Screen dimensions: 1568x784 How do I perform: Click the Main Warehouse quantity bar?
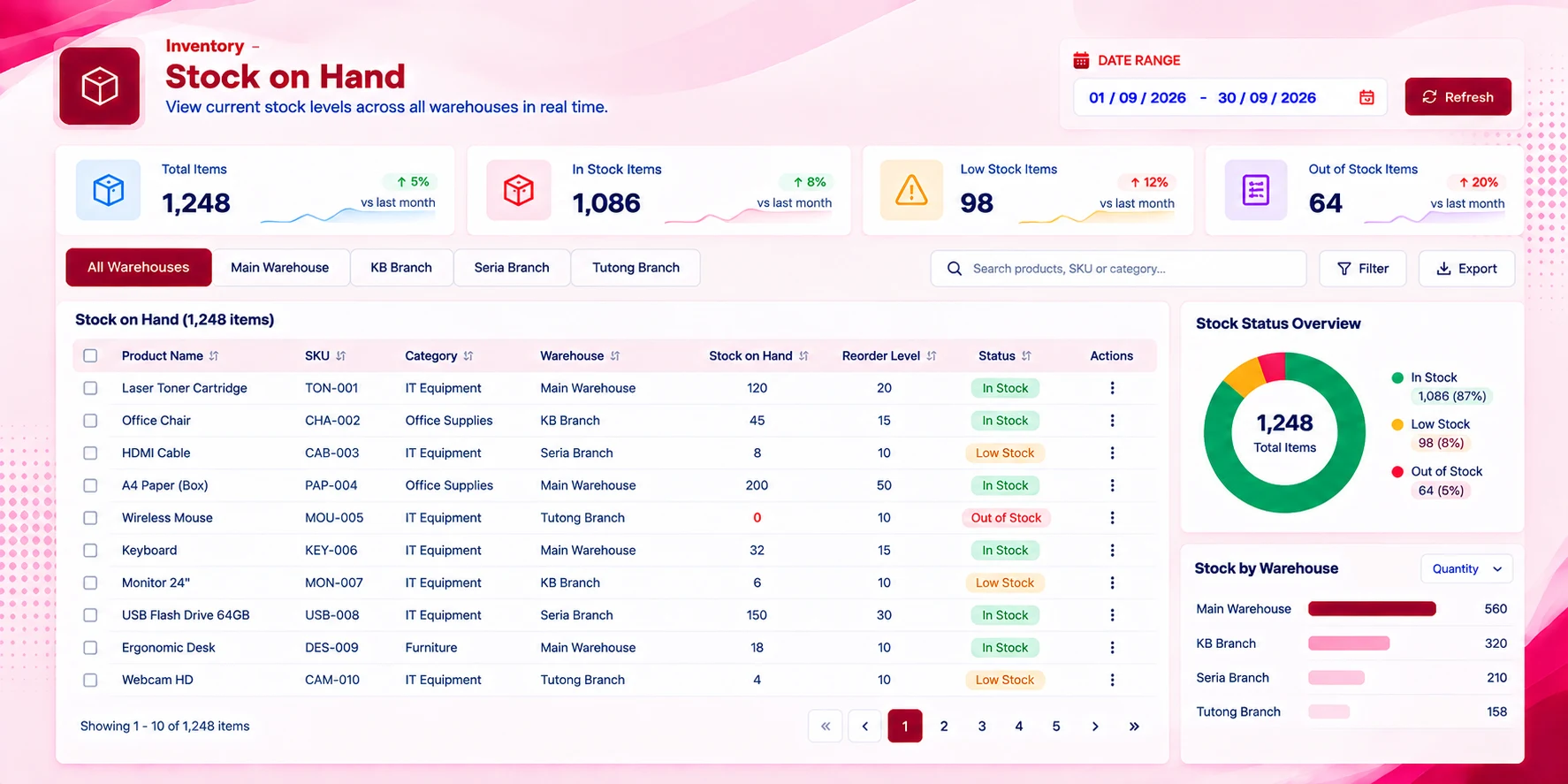click(1372, 609)
